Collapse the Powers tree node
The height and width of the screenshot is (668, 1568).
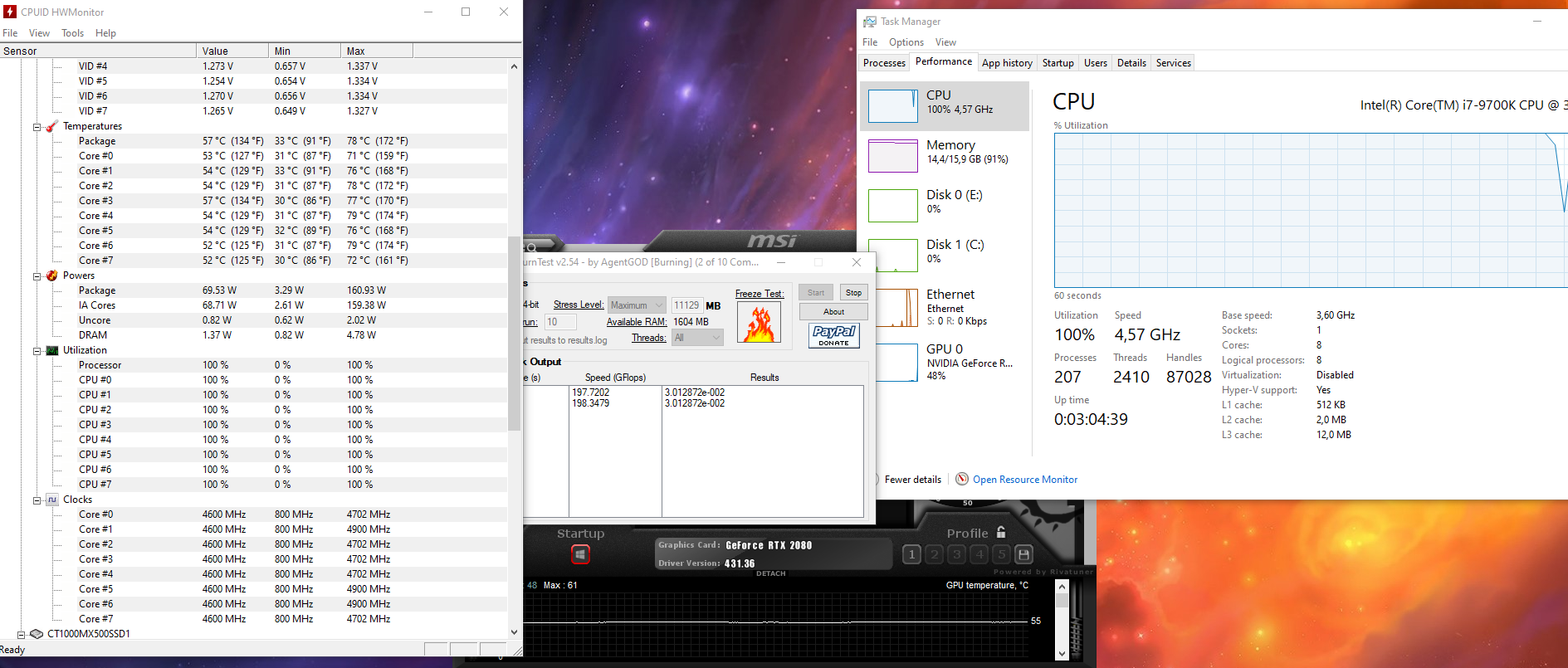point(37,276)
